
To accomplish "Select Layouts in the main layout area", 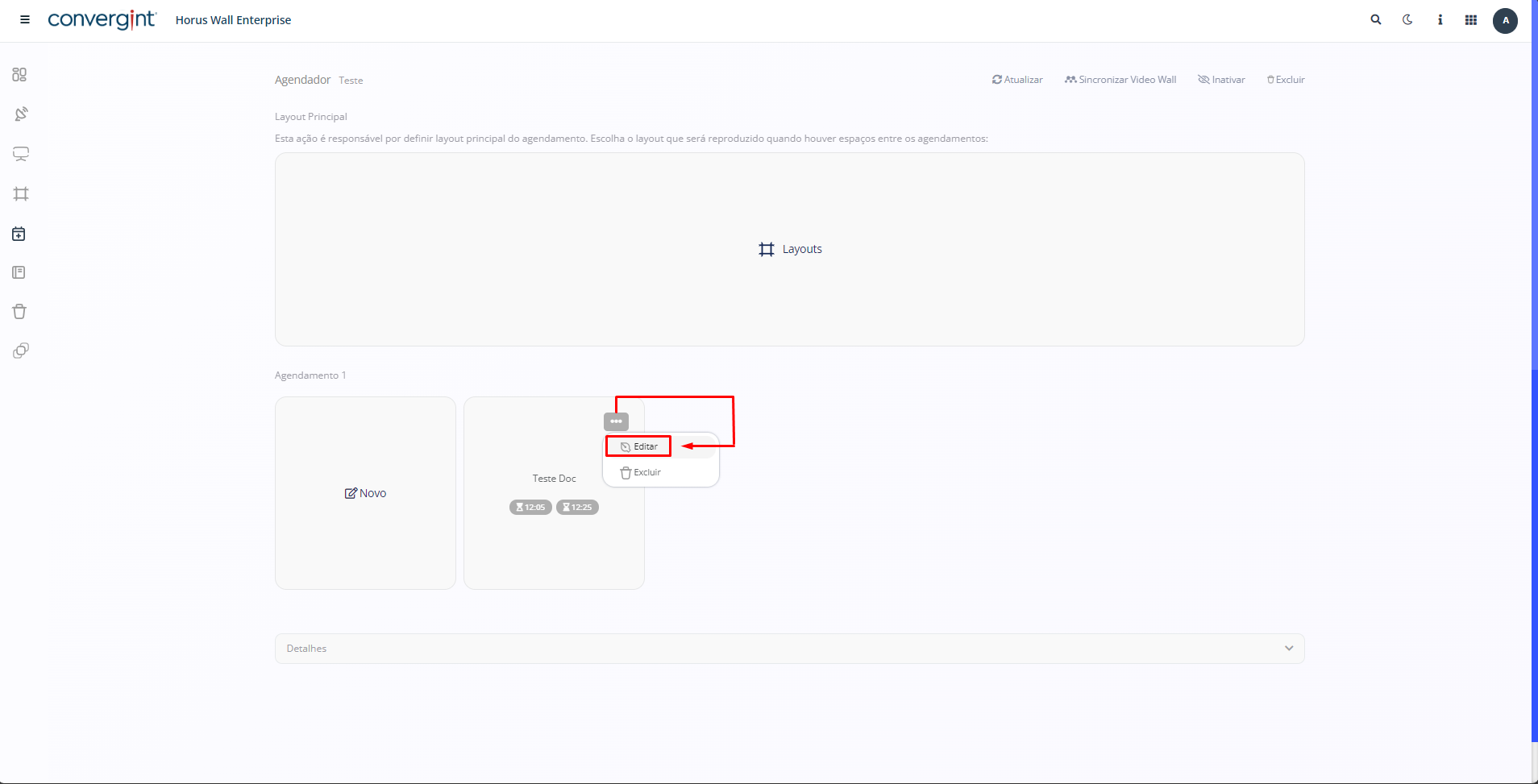I will (790, 250).
